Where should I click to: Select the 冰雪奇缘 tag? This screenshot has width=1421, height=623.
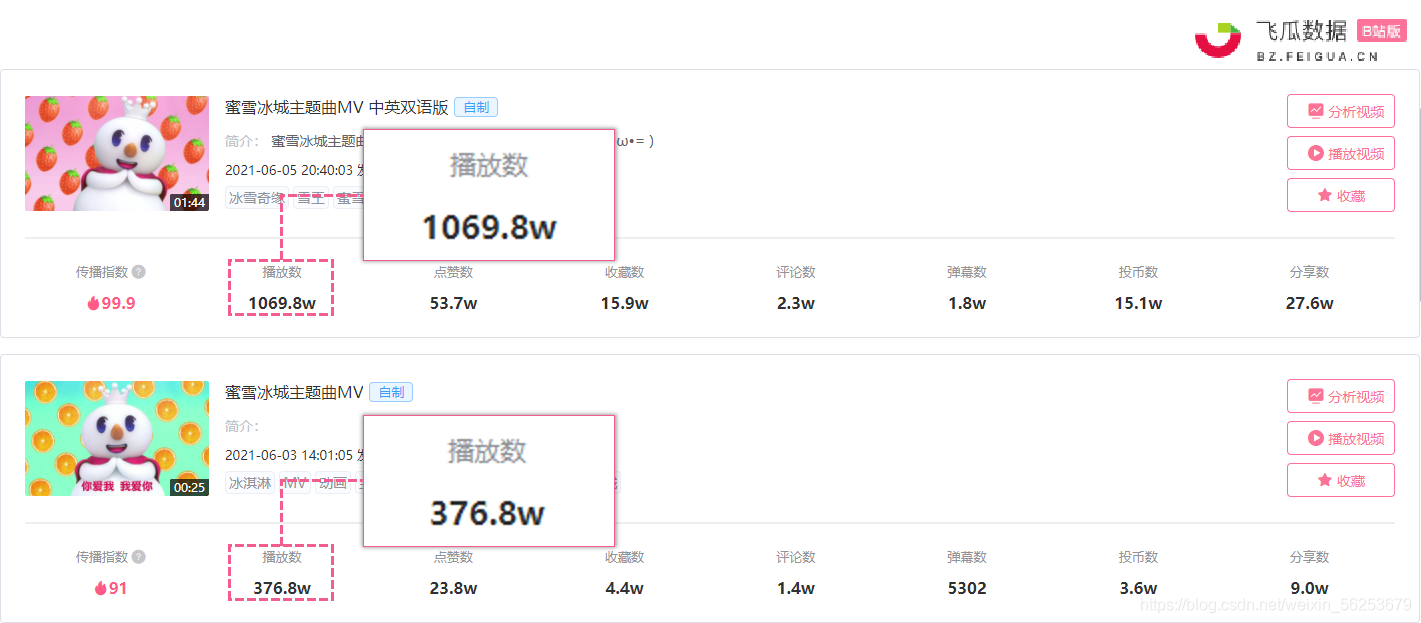pos(255,198)
